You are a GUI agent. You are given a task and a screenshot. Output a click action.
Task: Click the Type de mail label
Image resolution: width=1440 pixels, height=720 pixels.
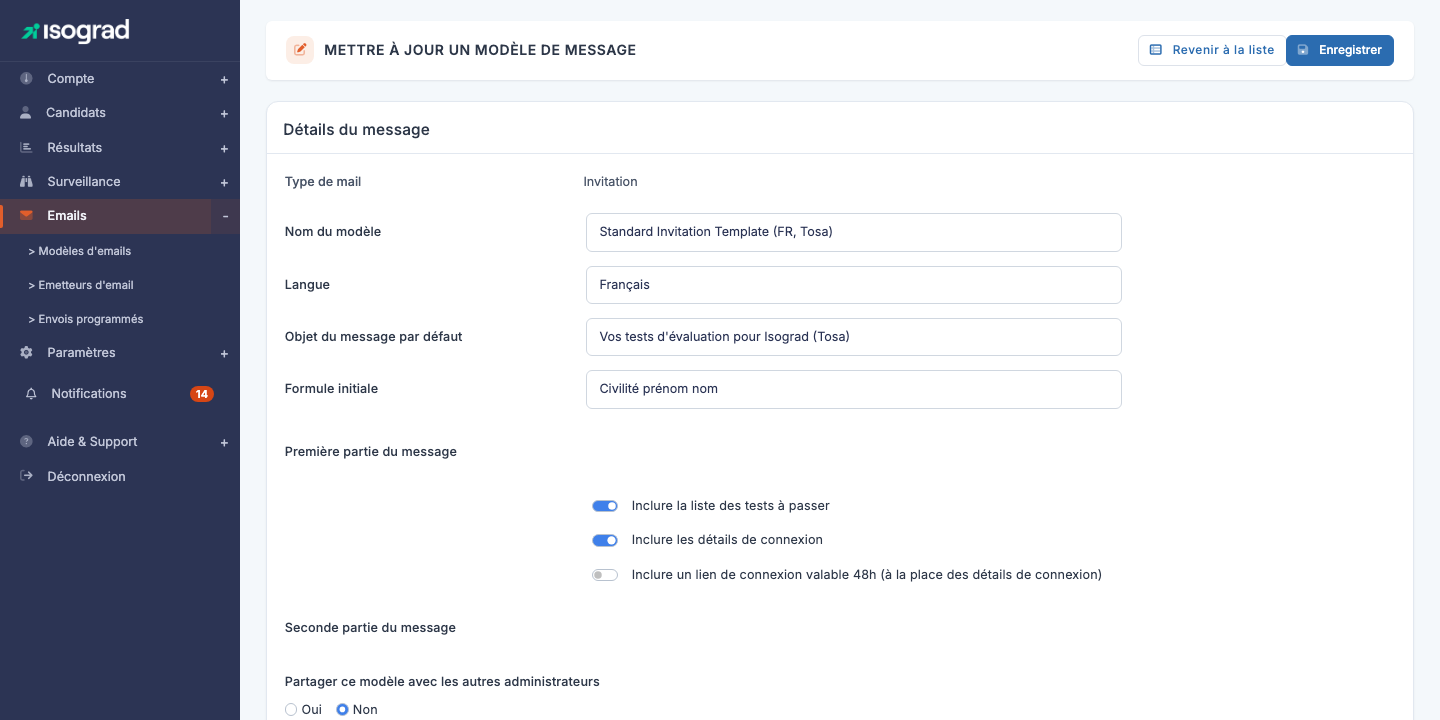click(323, 182)
